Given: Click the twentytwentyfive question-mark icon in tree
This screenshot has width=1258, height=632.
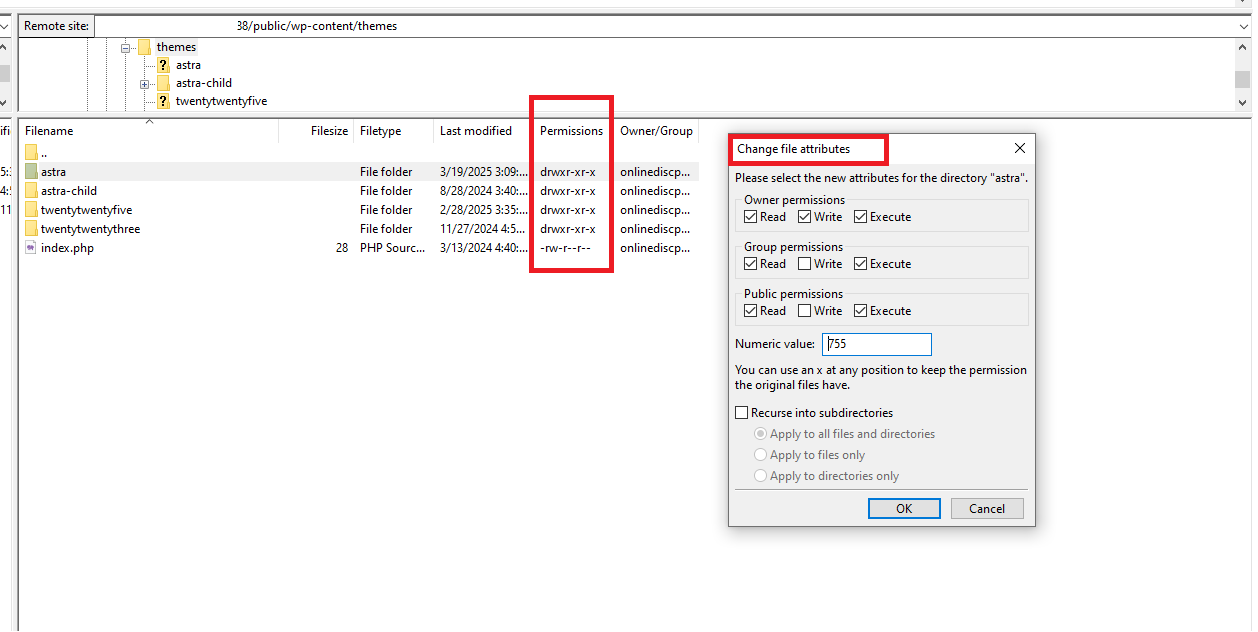Looking at the screenshot, I should 163,101.
